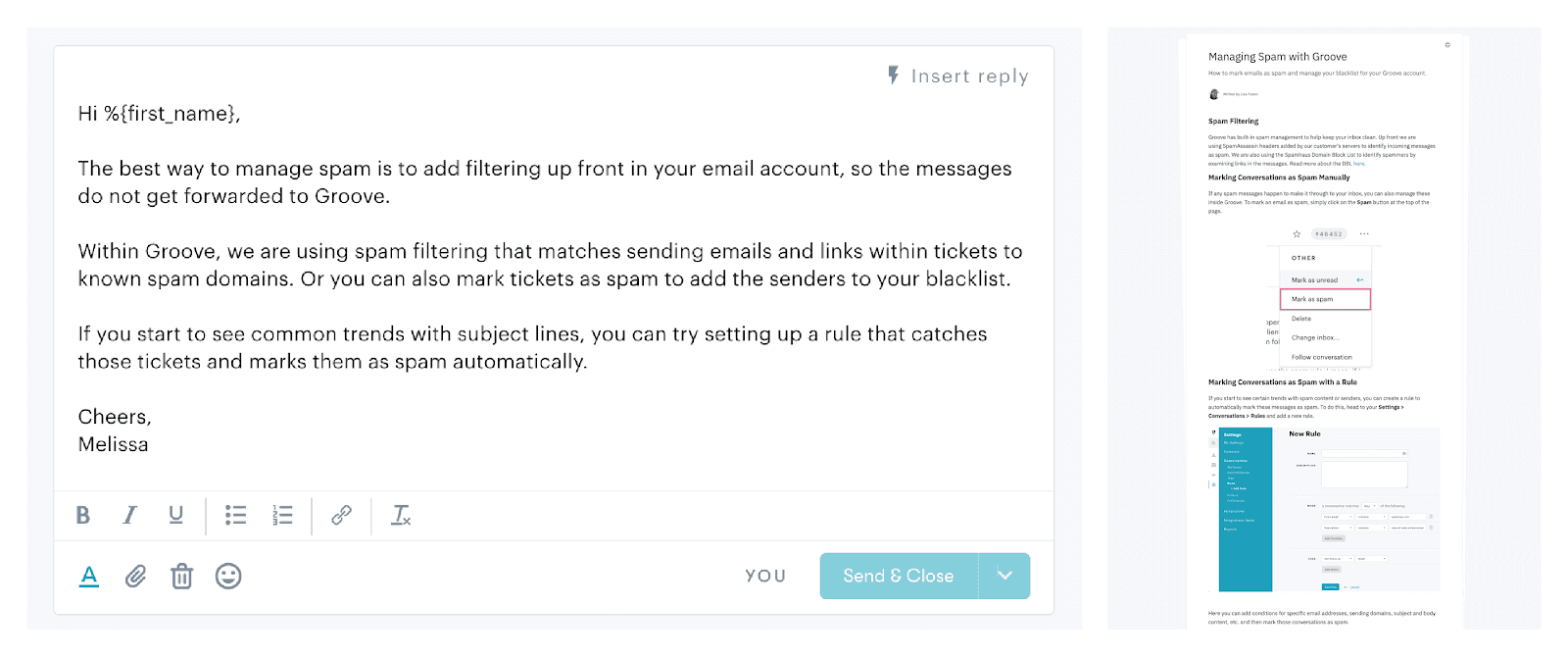This screenshot has height=657, width=1568.
Task: Insert a bulleted list
Action: (x=235, y=516)
